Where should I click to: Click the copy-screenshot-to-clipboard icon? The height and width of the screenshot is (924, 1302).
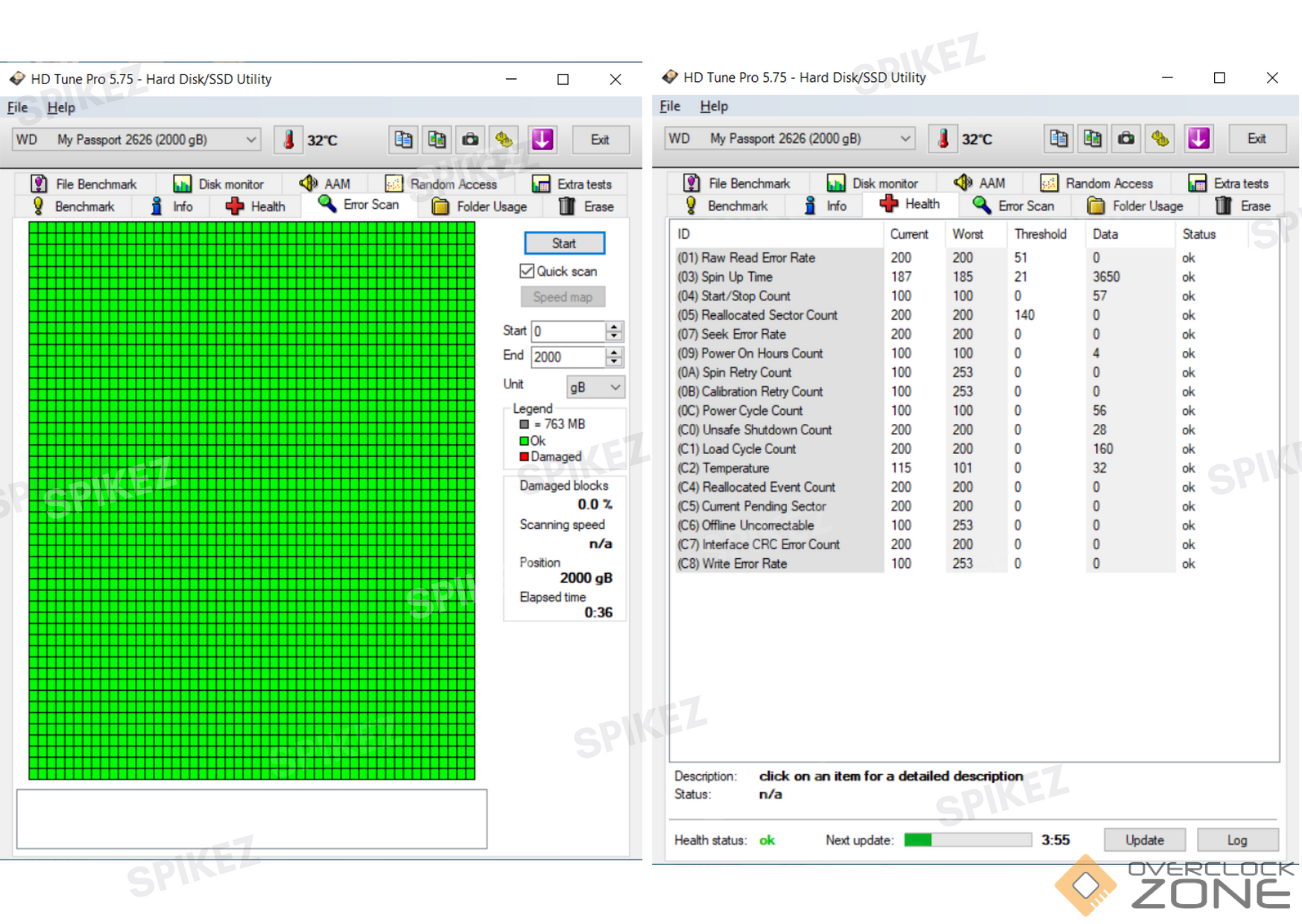437,139
